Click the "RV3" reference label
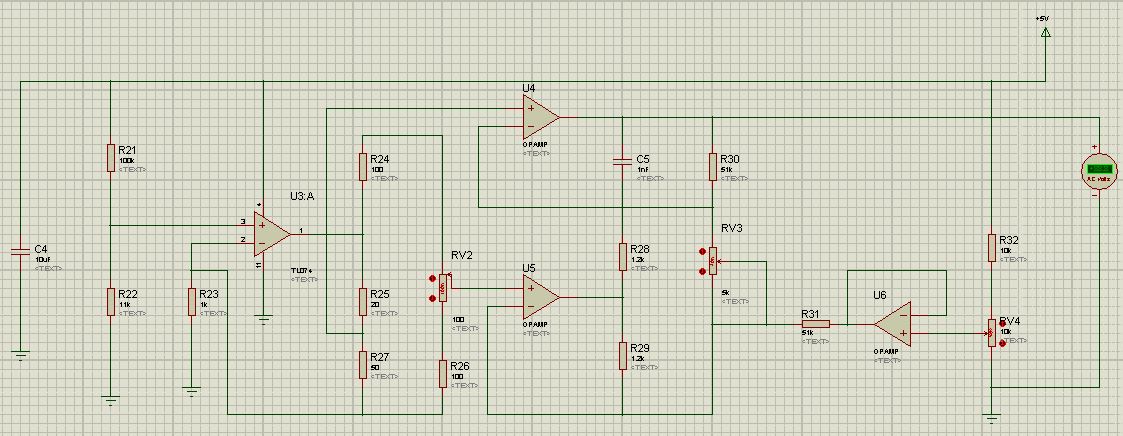This screenshot has width=1123, height=436. [732, 228]
